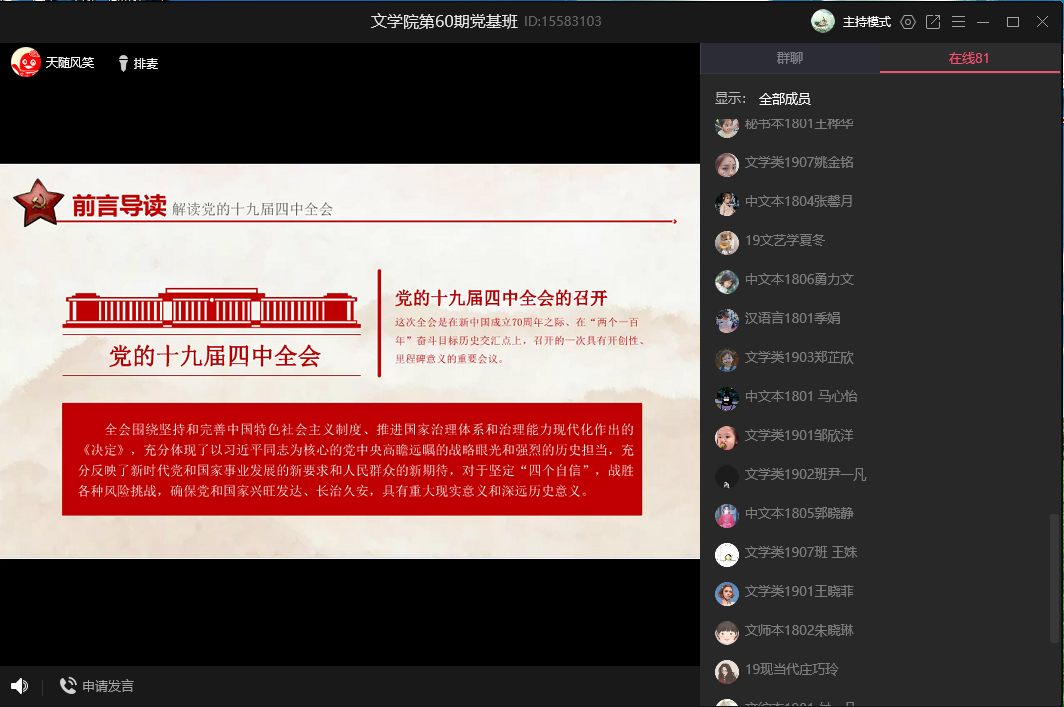
Task: Open the three-line hamburger menu
Action: [x=959, y=22]
